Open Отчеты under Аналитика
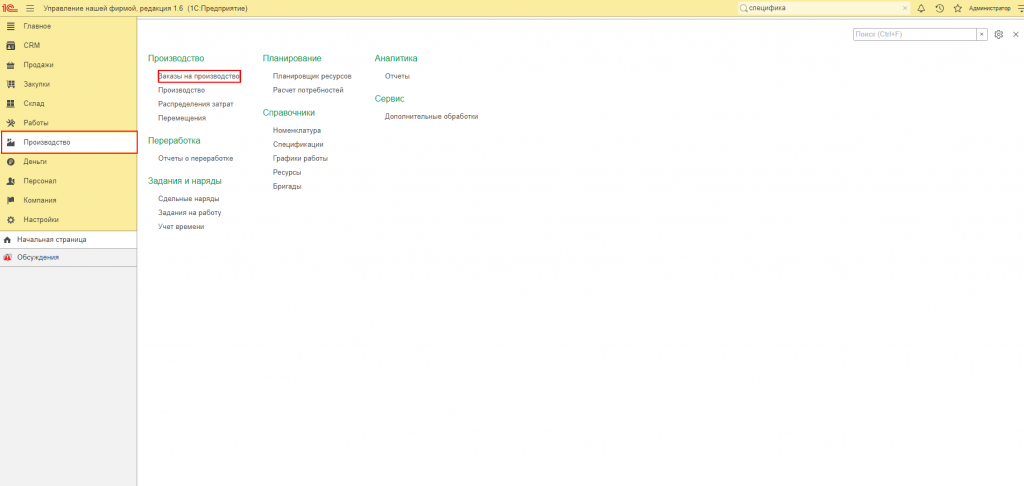The image size is (1024, 486). point(398,76)
